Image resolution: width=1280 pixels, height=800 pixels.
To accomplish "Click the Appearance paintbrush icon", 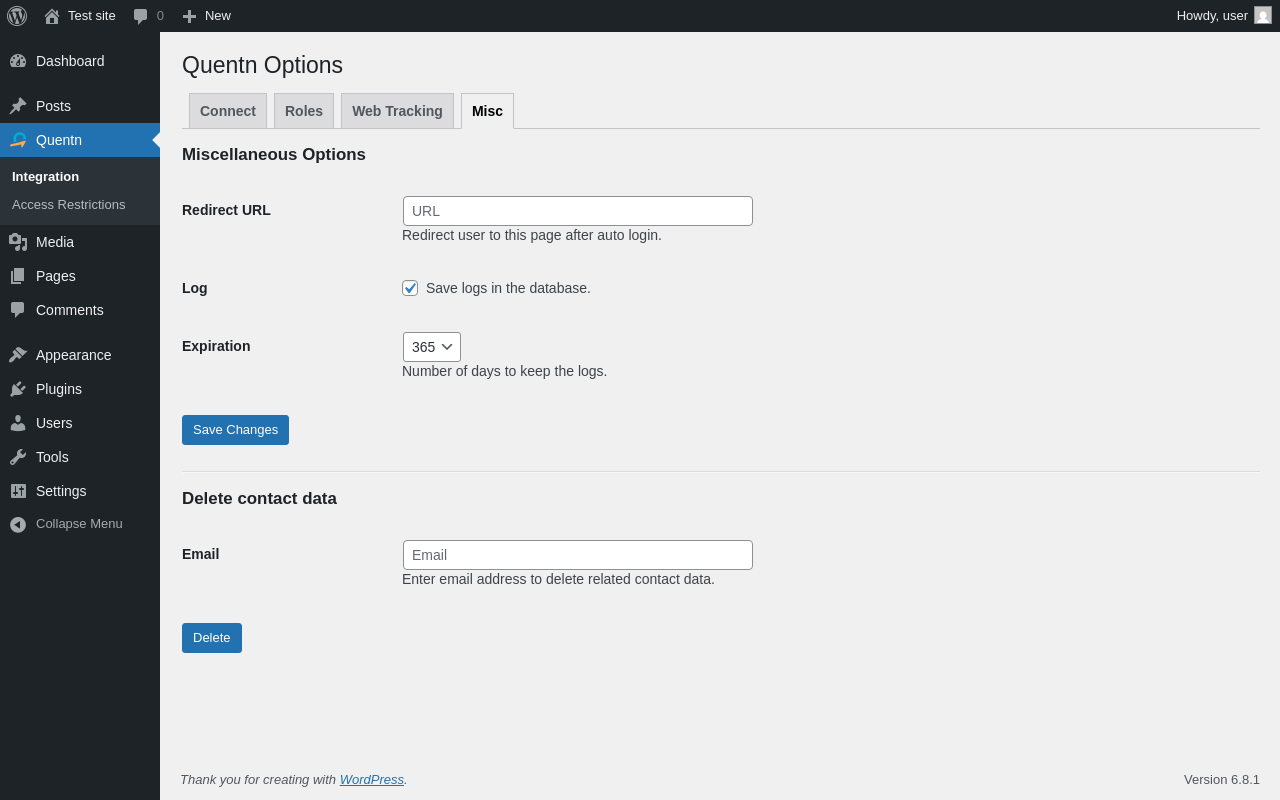I will click(18, 355).
